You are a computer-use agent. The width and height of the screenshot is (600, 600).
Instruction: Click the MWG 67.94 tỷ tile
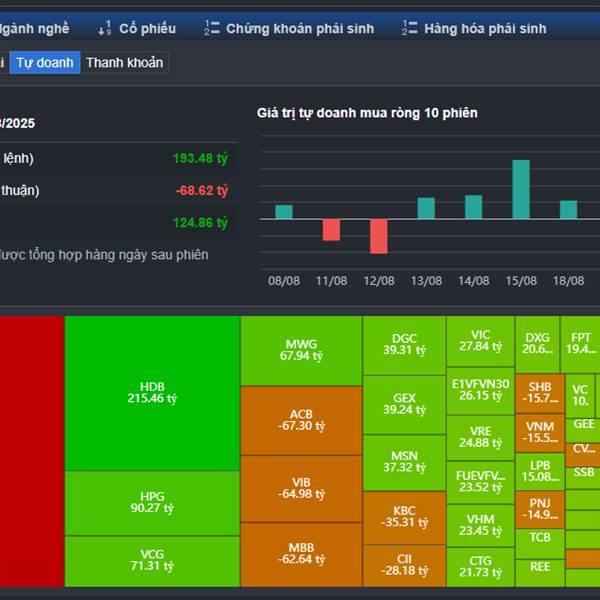302,351
